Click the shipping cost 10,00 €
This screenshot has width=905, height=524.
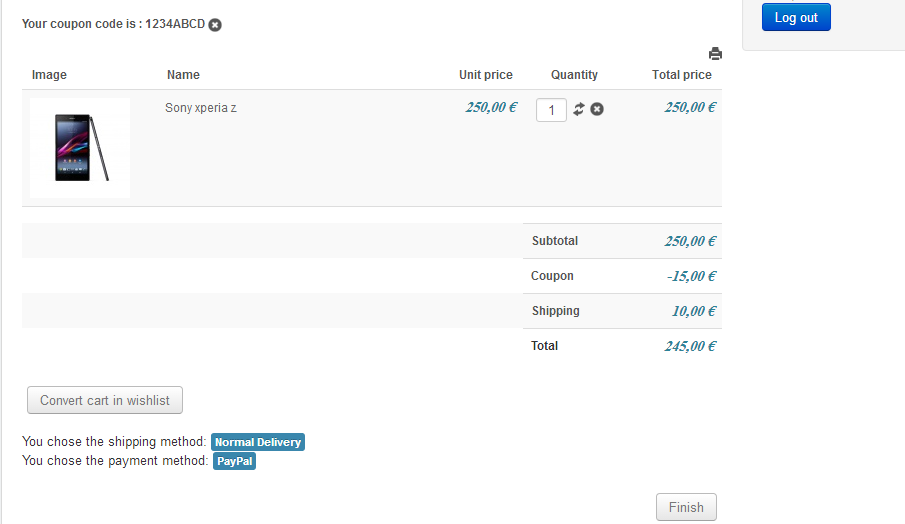(693, 311)
